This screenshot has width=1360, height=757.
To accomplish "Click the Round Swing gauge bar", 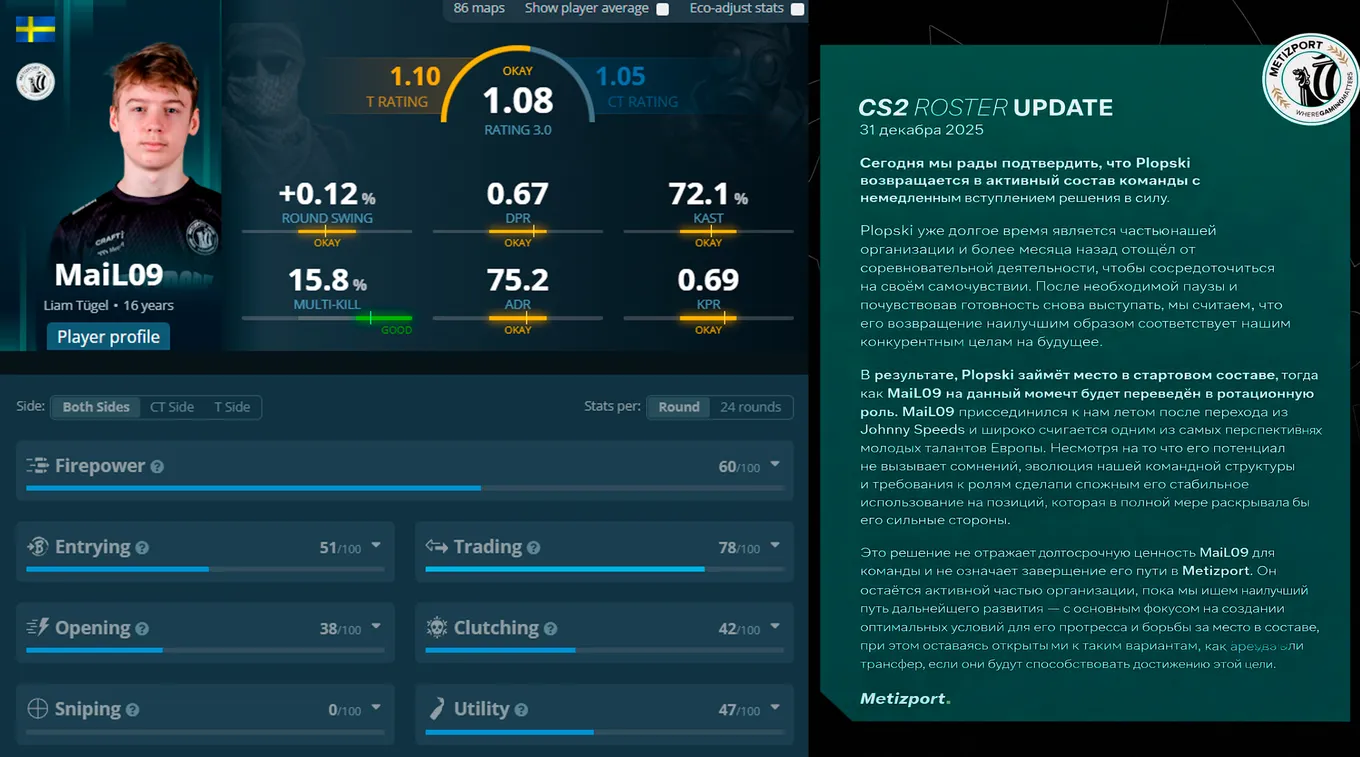I will (327, 232).
